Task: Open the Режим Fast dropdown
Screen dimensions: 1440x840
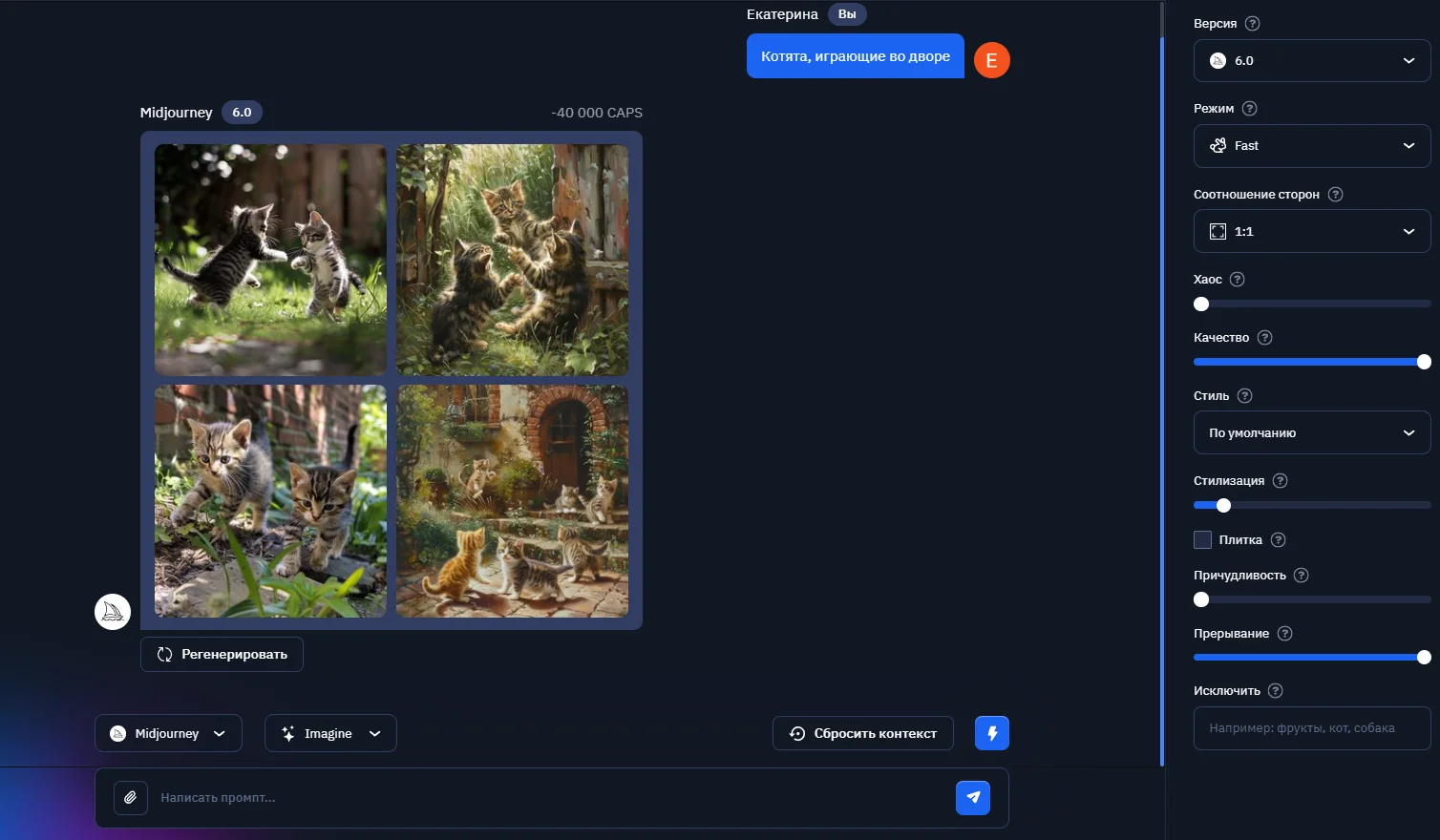Action: [1311, 146]
